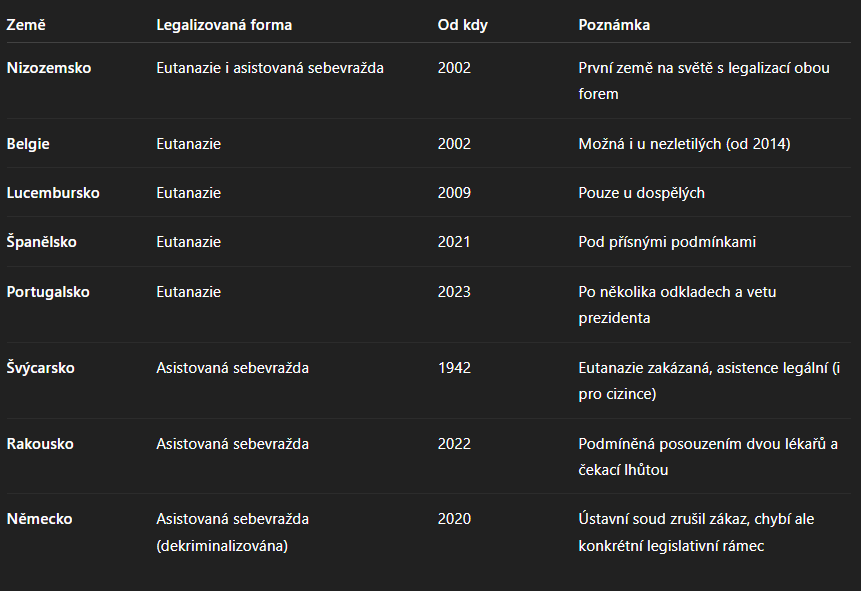The width and height of the screenshot is (861, 591).
Task: Select the Švýcarsko country cell
Action: pos(41,367)
